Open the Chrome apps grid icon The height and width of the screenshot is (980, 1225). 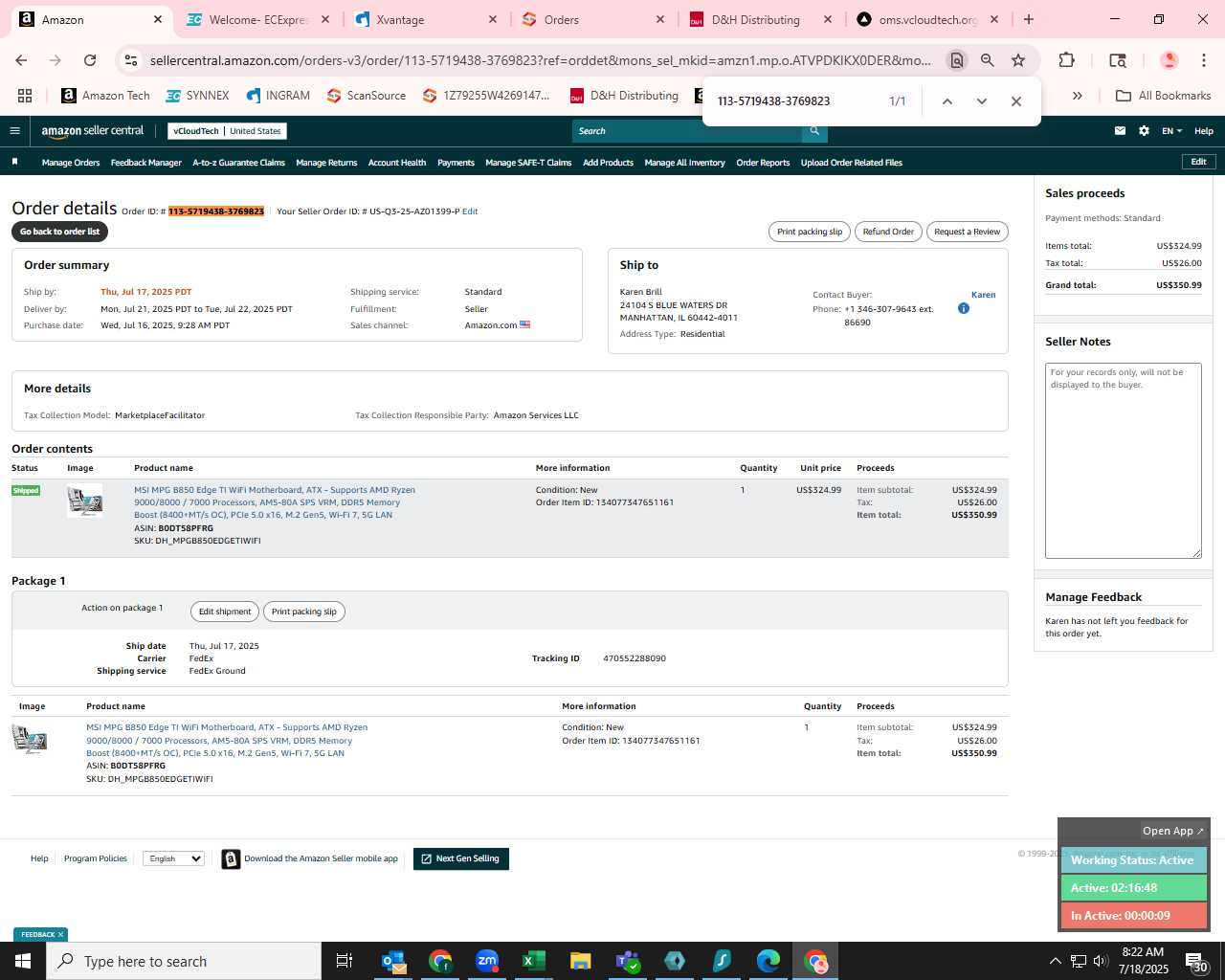click(25, 96)
